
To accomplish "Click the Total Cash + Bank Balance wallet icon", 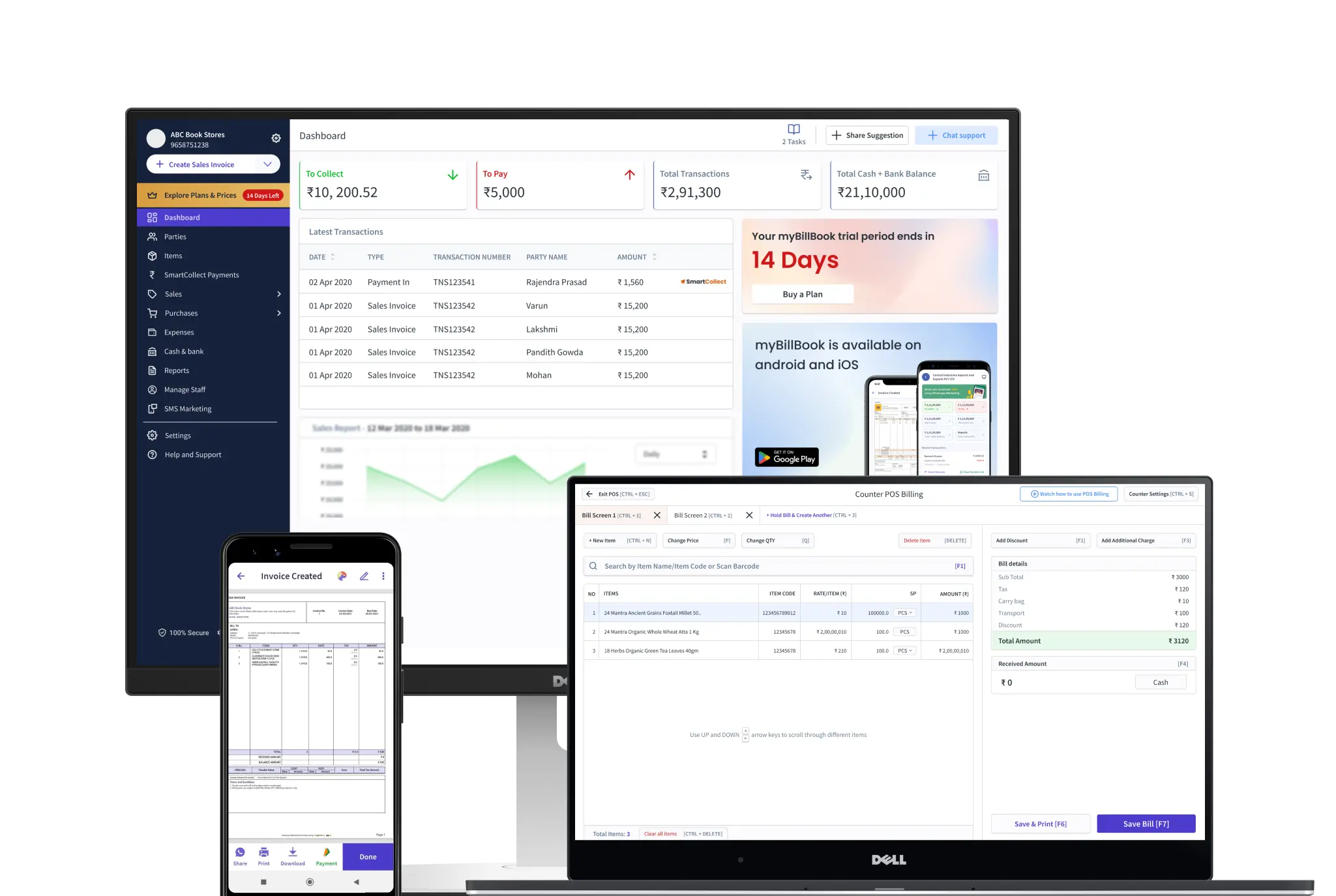I will (x=983, y=178).
